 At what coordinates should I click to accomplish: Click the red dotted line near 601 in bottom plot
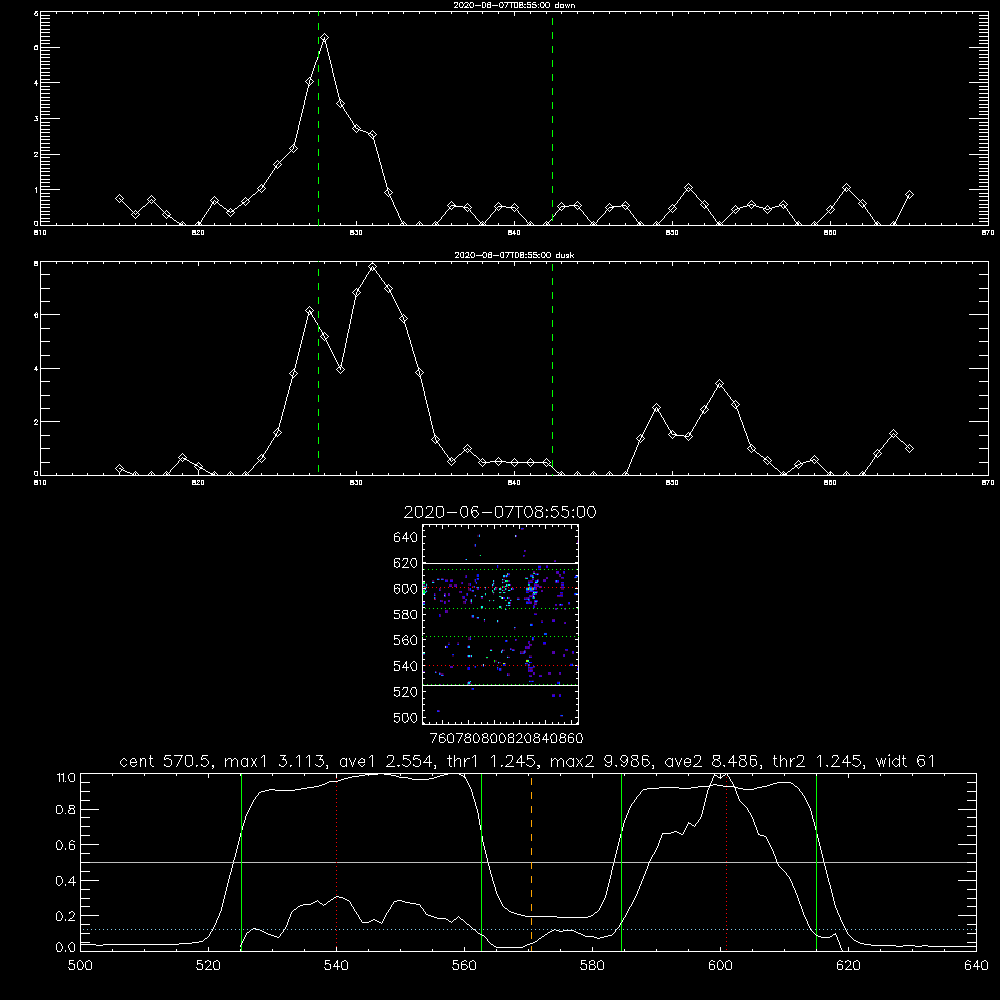[726, 862]
